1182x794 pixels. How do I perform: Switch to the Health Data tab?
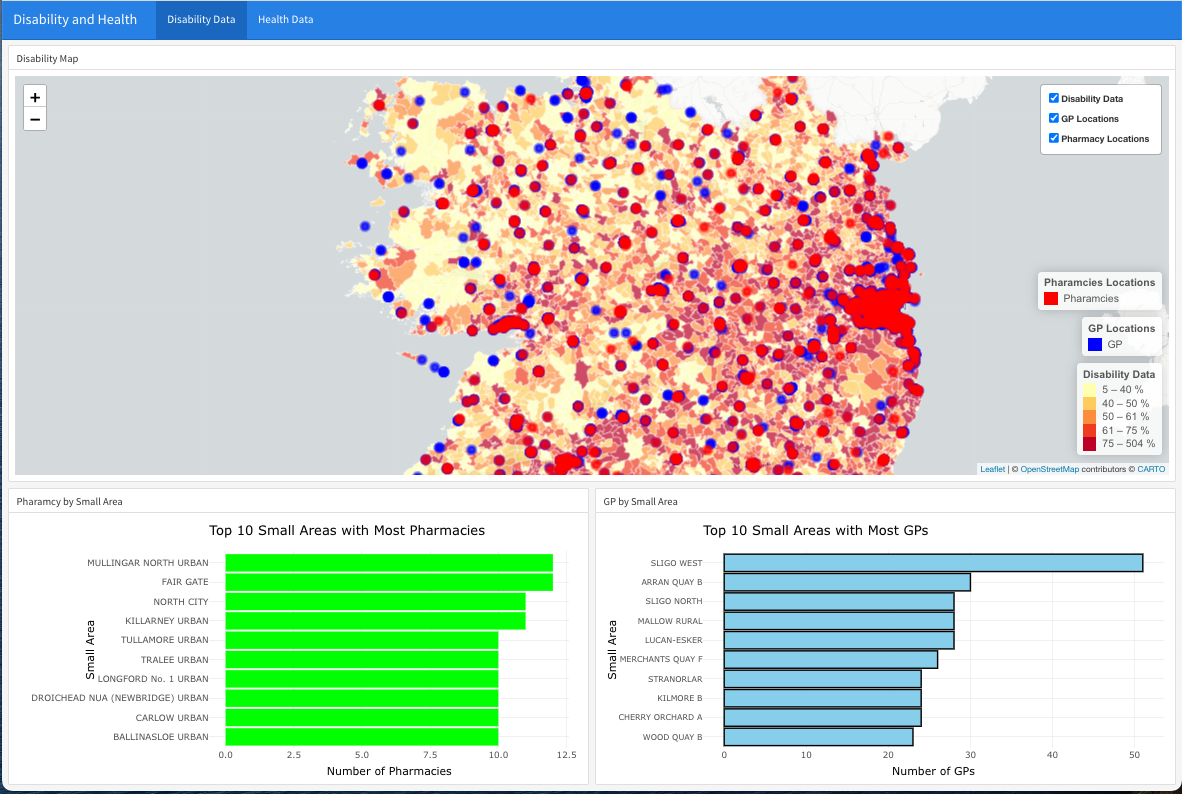pyautogui.click(x=285, y=18)
